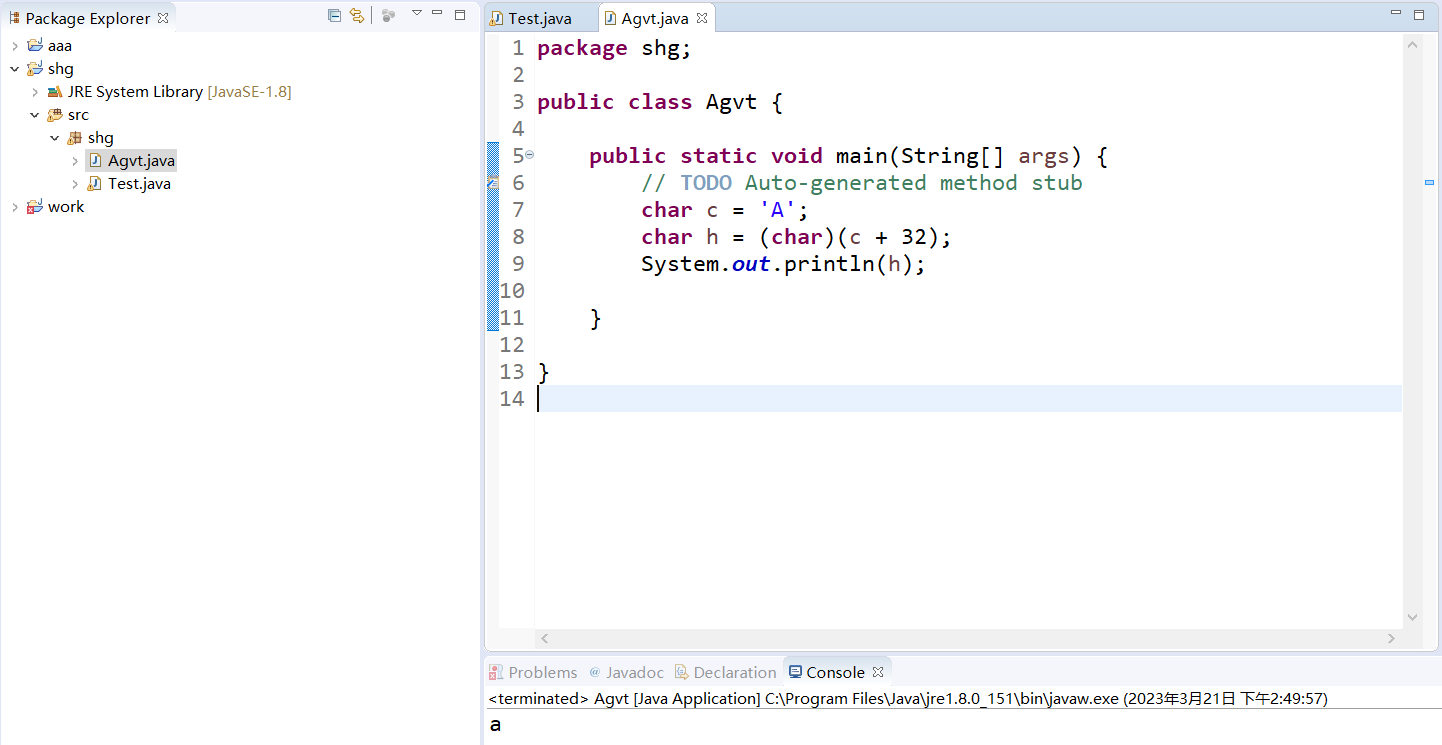Viewport: 1442px width, 745px height.
Task: Click the editor scroll-right arrow
Action: pyautogui.click(x=1391, y=638)
